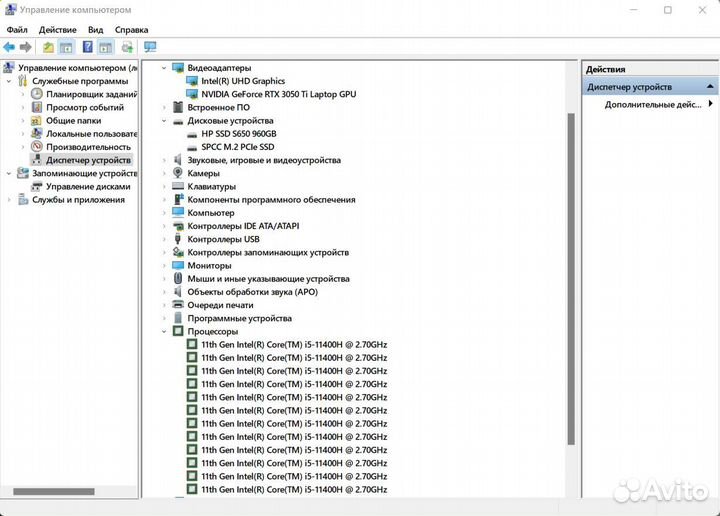Click the Back arrow in the toolbar
Viewport: 720px width, 516px height.
point(9,47)
